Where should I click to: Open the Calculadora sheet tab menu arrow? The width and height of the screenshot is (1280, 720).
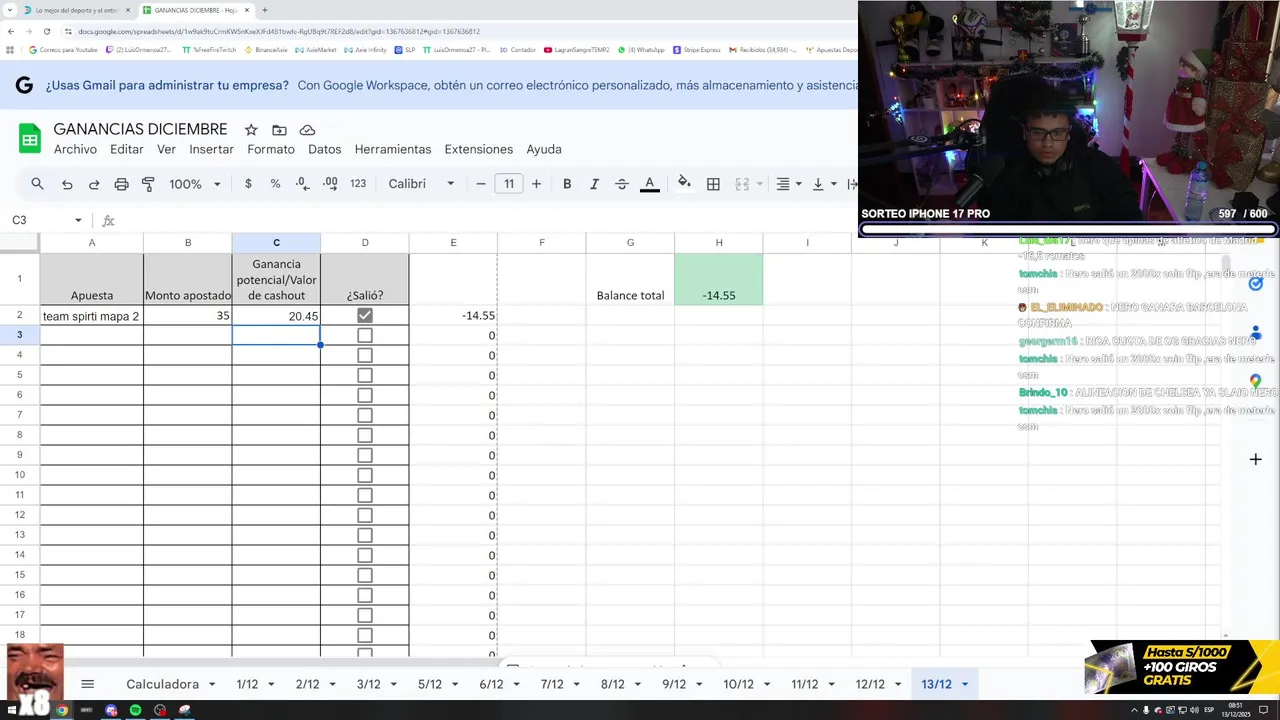[212, 684]
